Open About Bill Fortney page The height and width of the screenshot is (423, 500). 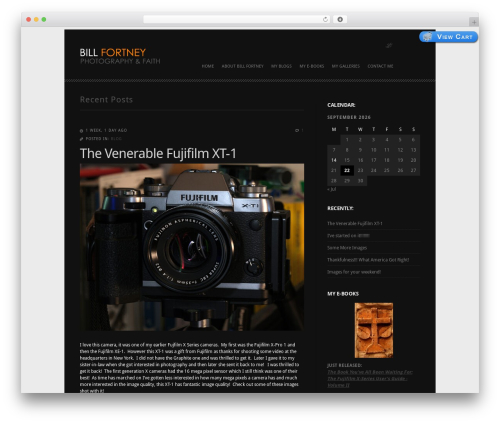pos(242,66)
